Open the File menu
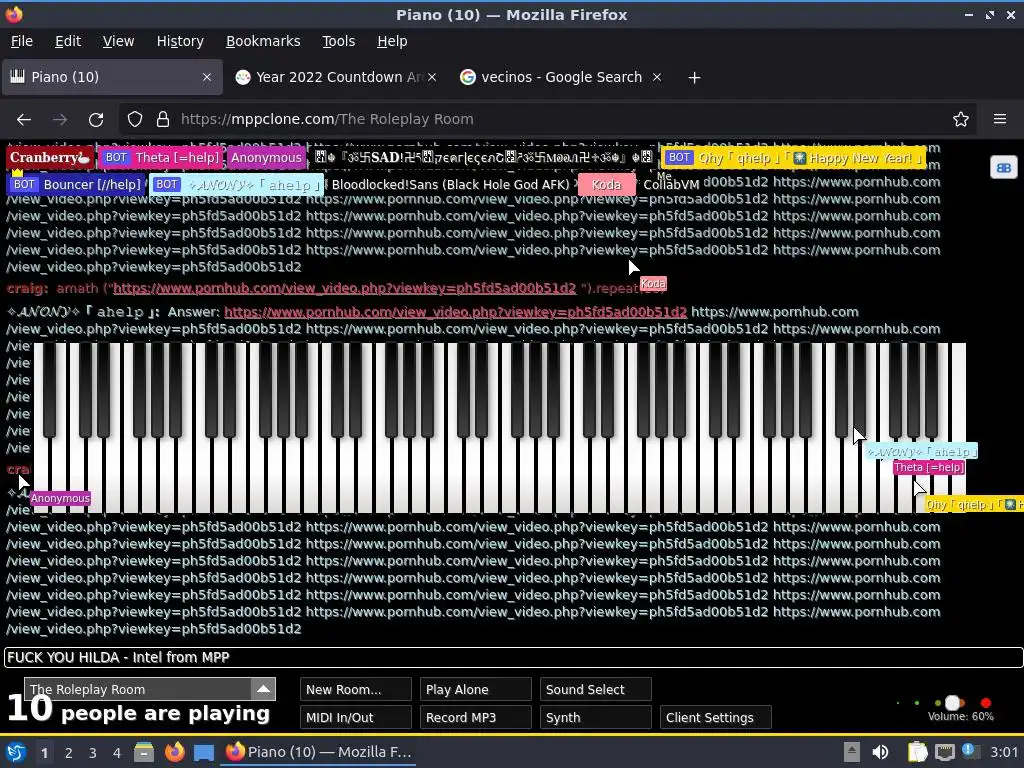The width and height of the screenshot is (1024, 768). tap(22, 41)
